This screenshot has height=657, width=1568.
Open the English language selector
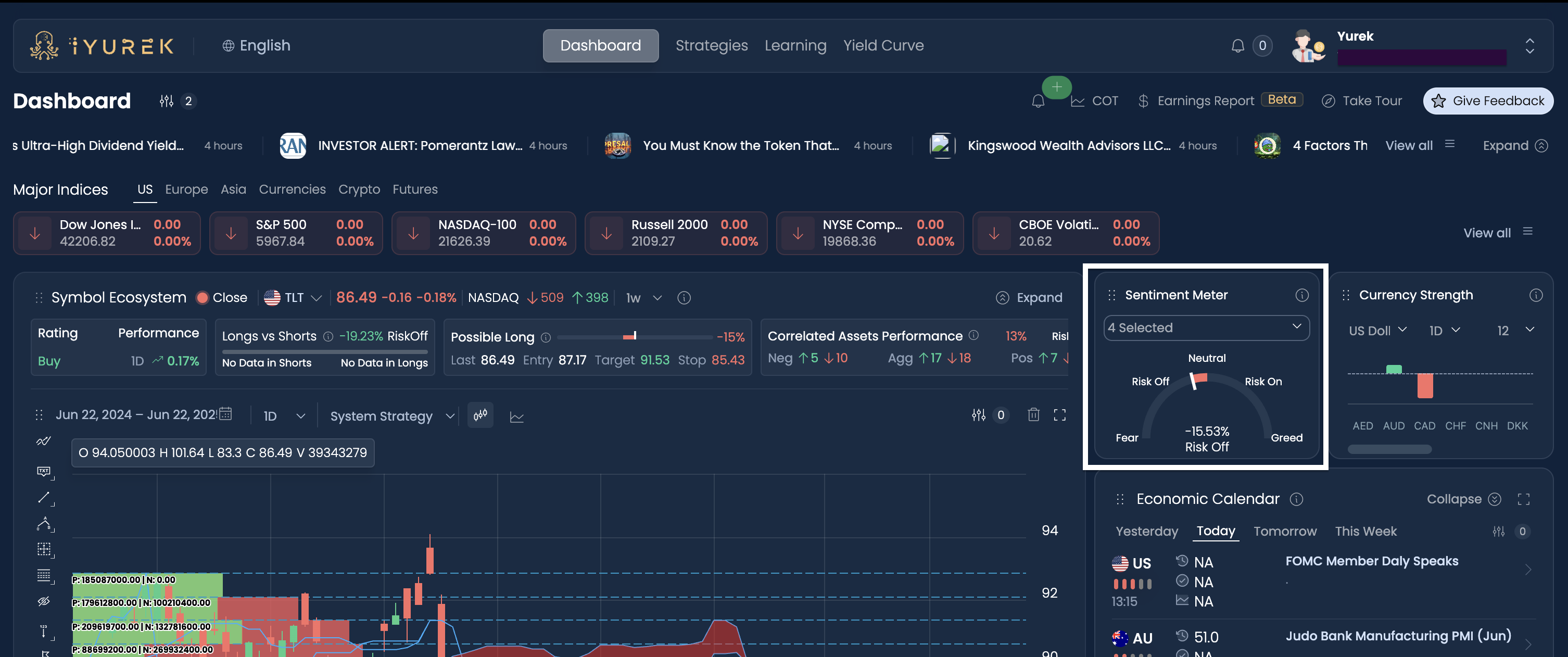256,46
